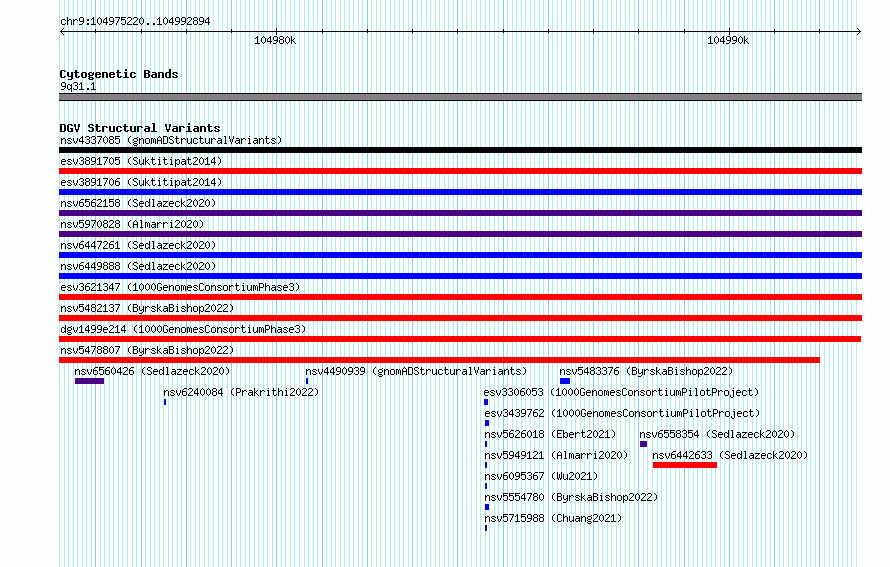
Task: Open the nsv5970828 (Almarri2020) label
Action: pyautogui.click(x=132, y=224)
